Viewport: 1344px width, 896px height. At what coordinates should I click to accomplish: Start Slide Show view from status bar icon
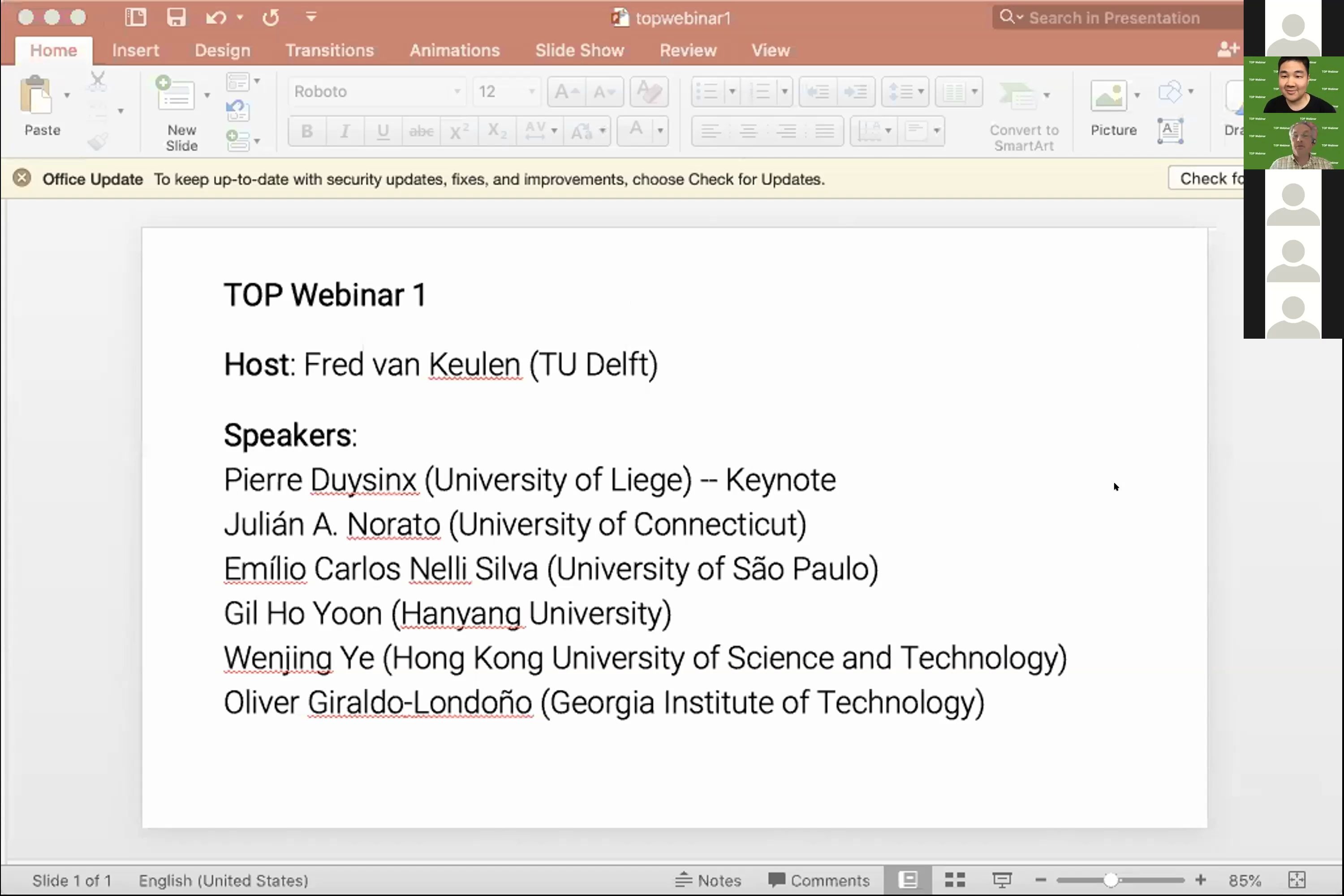pyautogui.click(x=1002, y=880)
